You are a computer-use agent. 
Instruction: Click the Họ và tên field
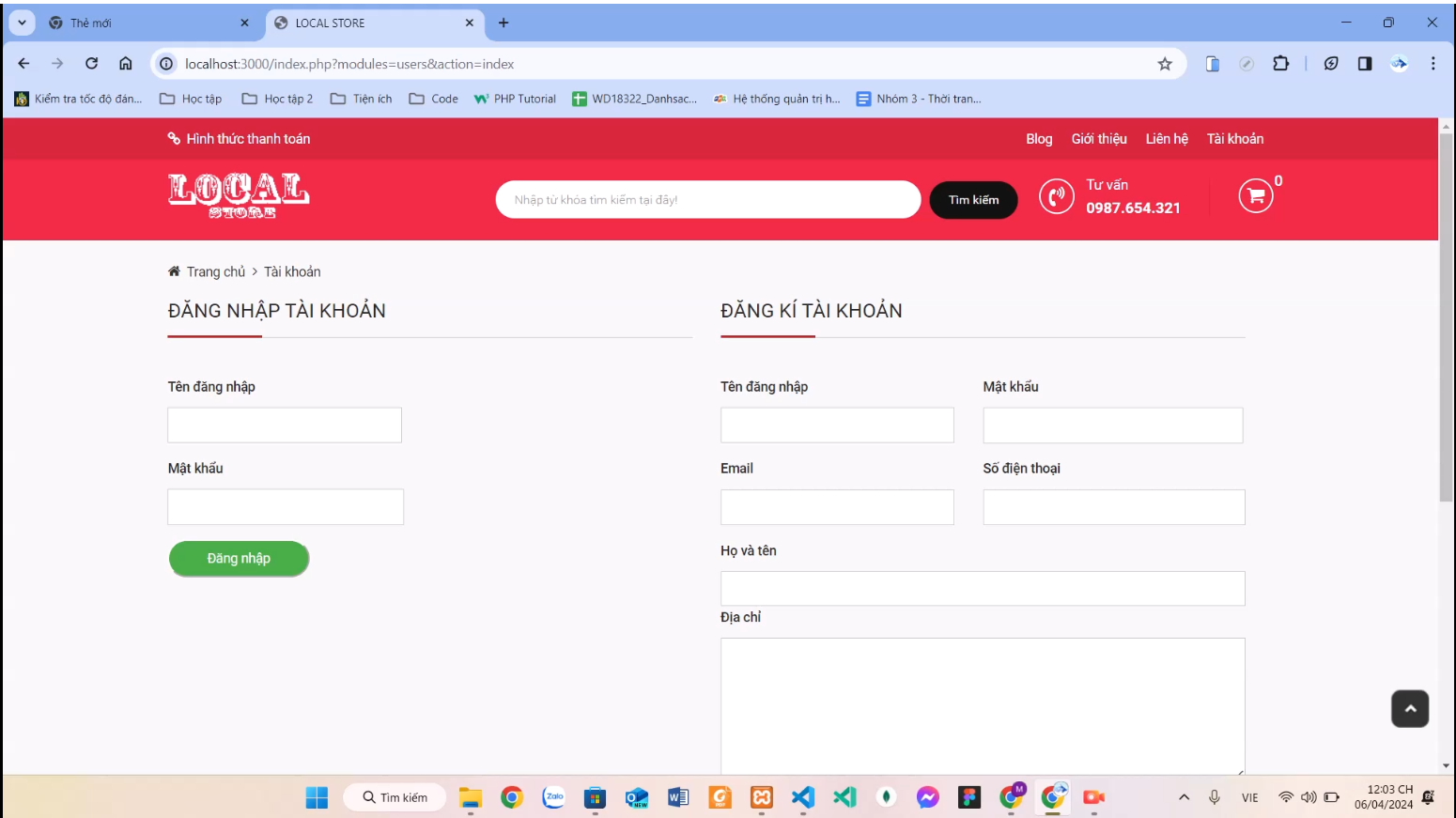983,589
